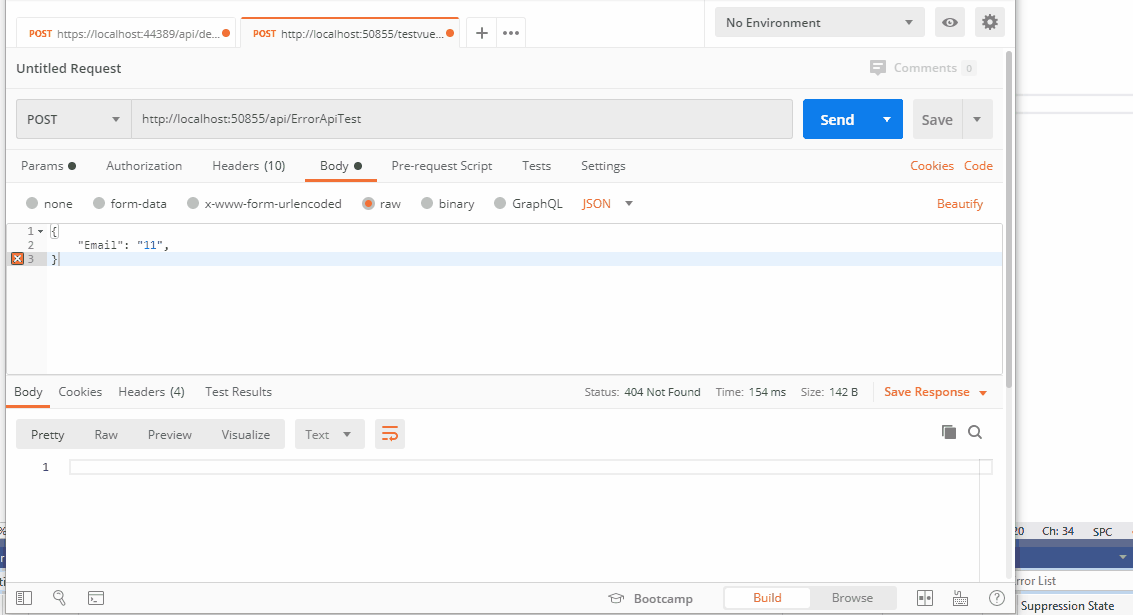Screen dimensions: 1133x615
Task: Open Find and Replace magnifier bottom left
Action: 59,597
